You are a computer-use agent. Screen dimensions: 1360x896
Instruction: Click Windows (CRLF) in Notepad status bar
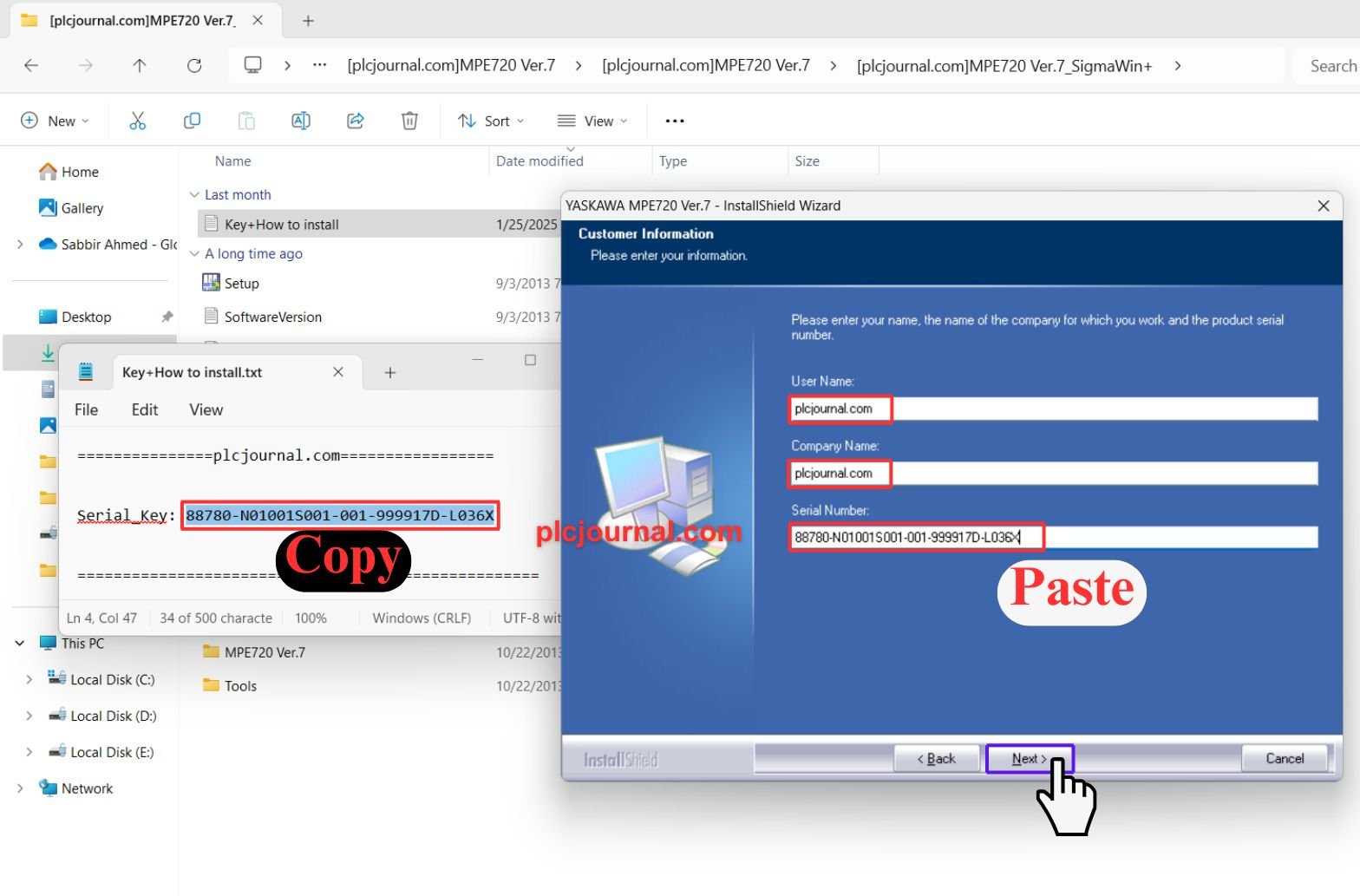pos(422,618)
